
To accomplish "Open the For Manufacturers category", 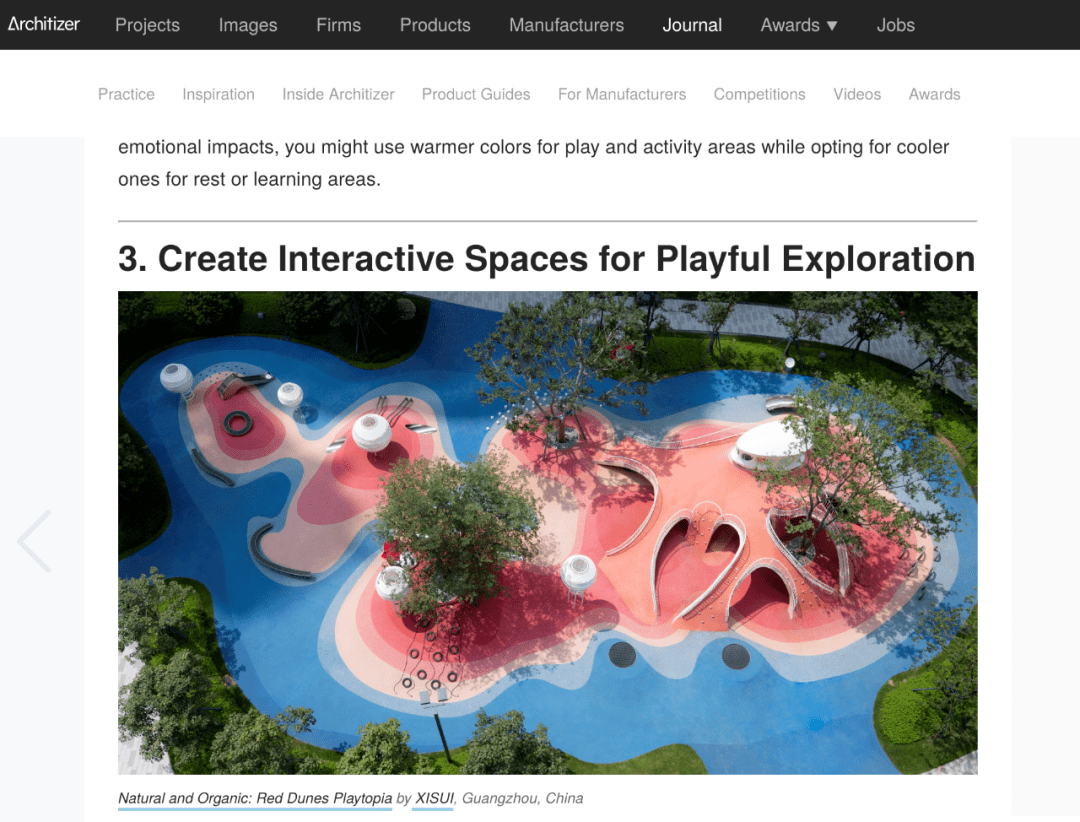I will click(622, 94).
